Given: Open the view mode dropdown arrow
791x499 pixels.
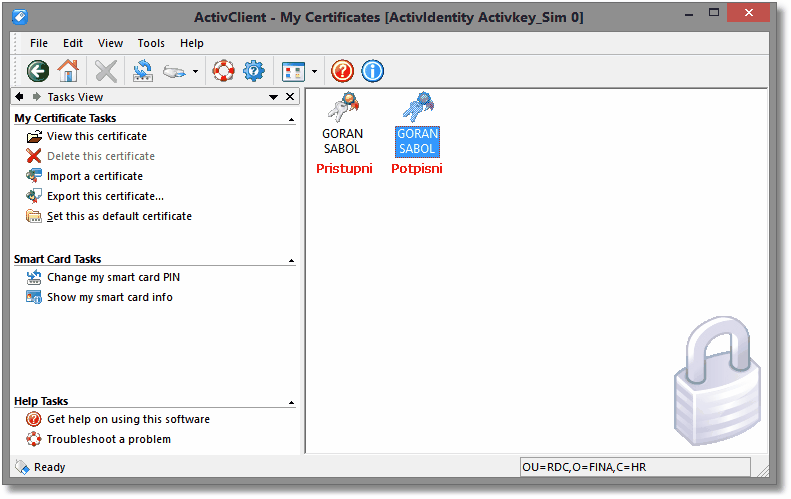Looking at the screenshot, I should point(314,72).
